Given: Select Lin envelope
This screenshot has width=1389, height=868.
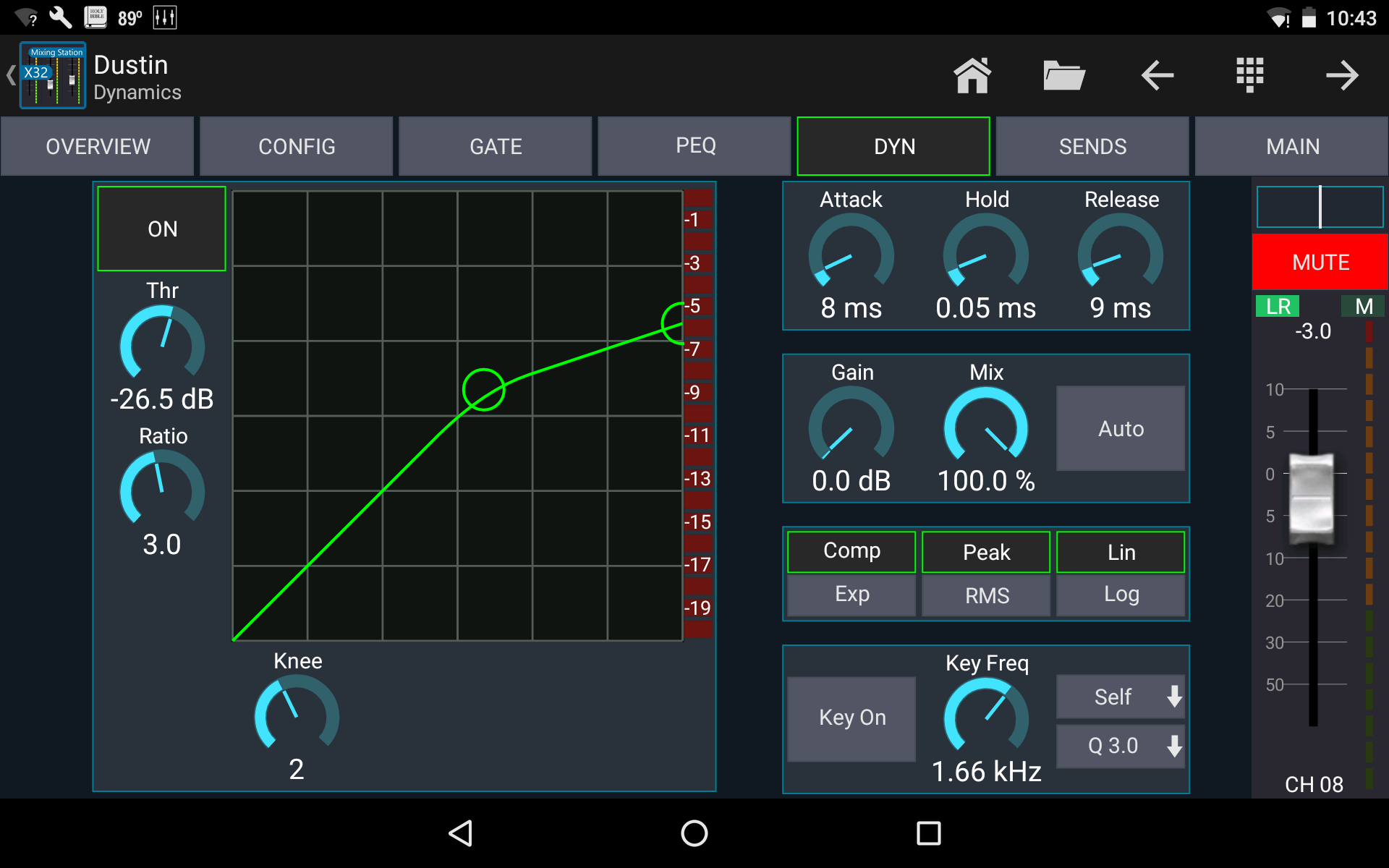Looking at the screenshot, I should (1121, 552).
